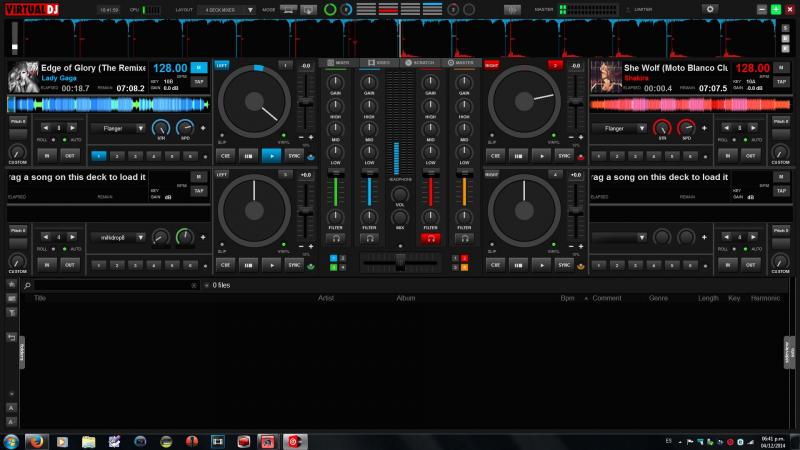
Task: Enable headphone cue on the red mixer channel
Action: pos(430,238)
